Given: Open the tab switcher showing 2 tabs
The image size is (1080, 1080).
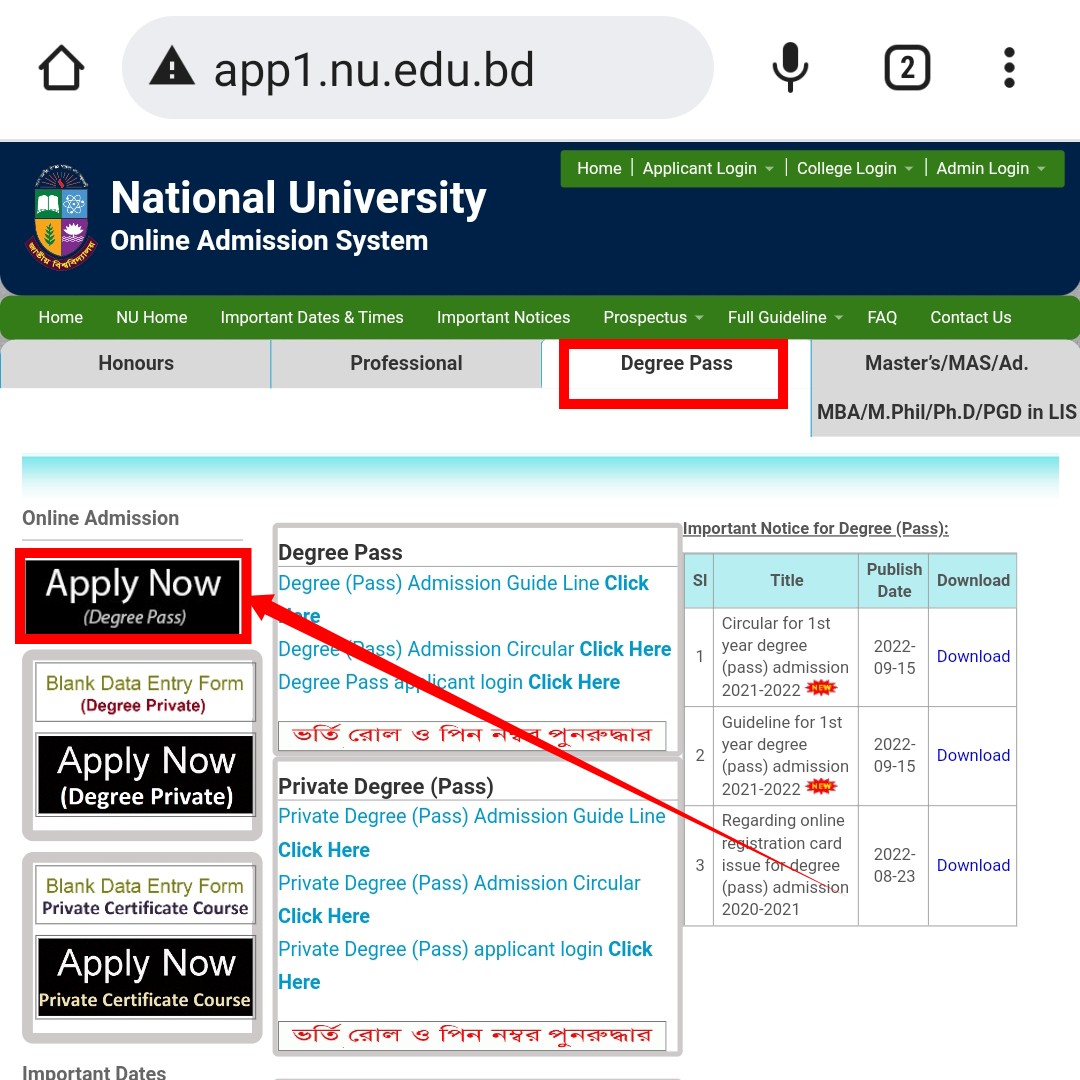Looking at the screenshot, I should 906,68.
